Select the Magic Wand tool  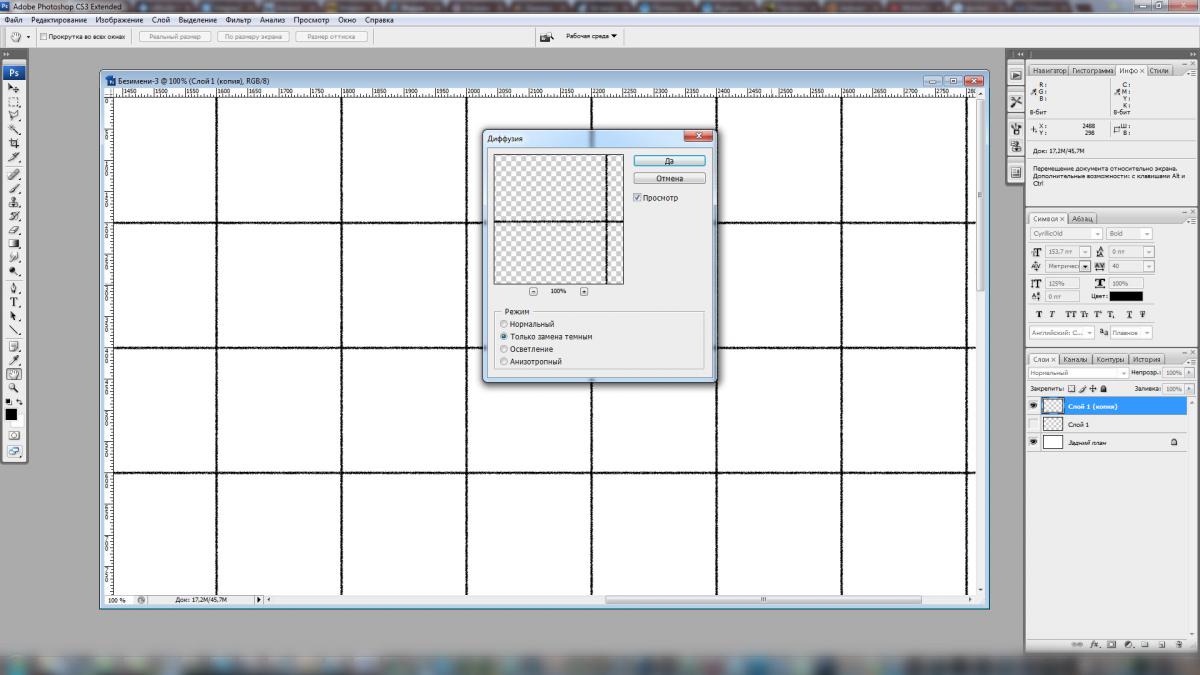(14, 130)
